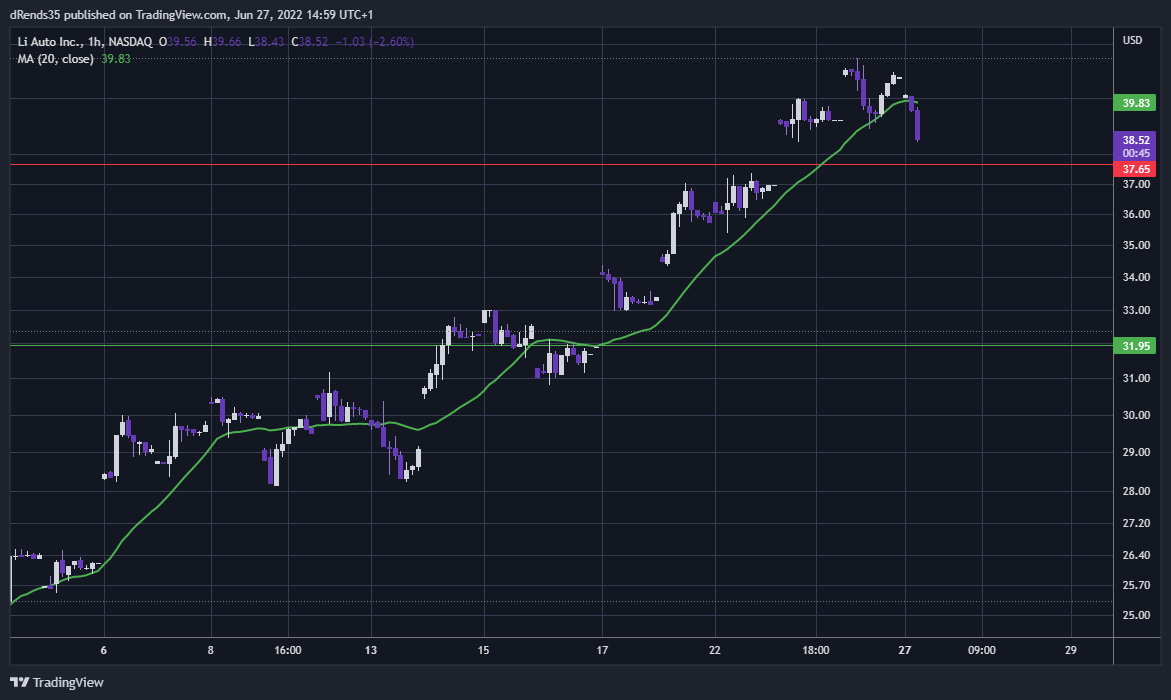
Task: Click the dRends35 published on TradingView.com header
Action: [x=191, y=15]
